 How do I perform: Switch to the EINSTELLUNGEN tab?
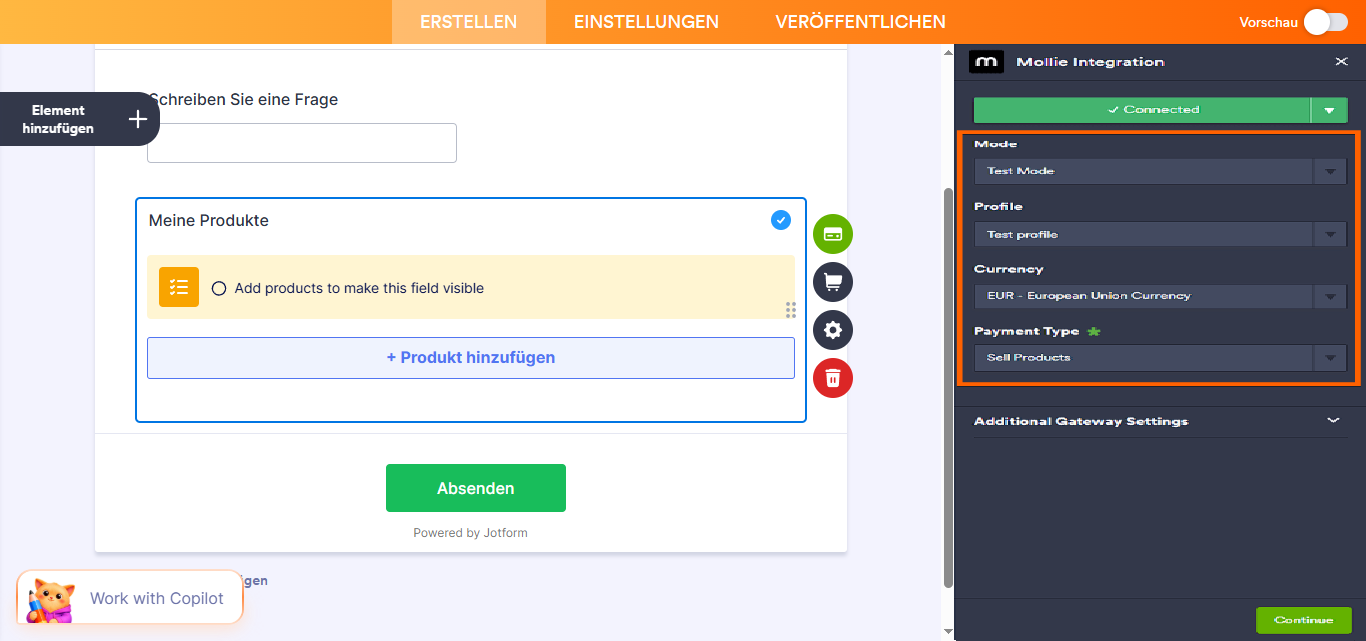(x=645, y=21)
